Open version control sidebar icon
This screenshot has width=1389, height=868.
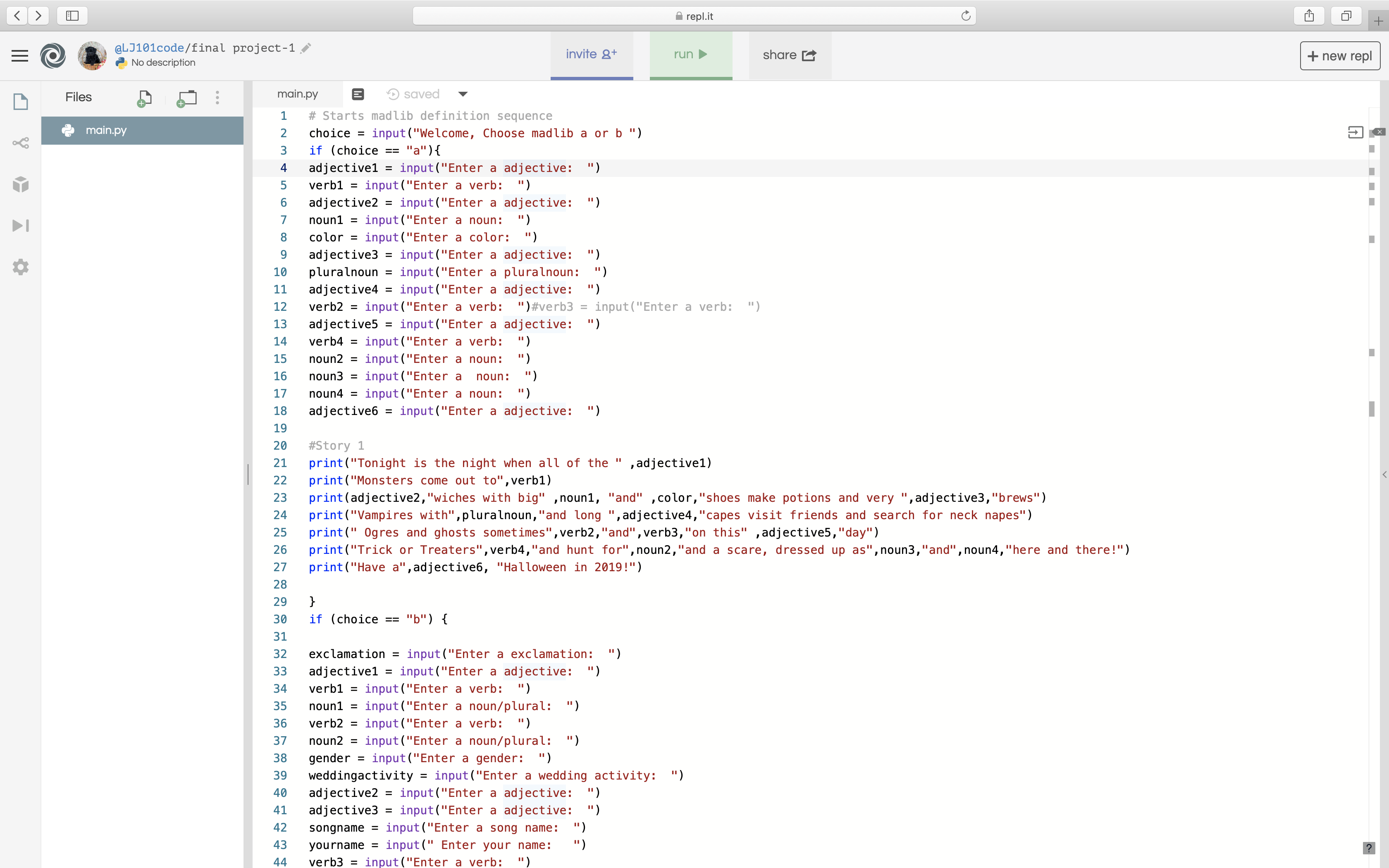point(21,143)
